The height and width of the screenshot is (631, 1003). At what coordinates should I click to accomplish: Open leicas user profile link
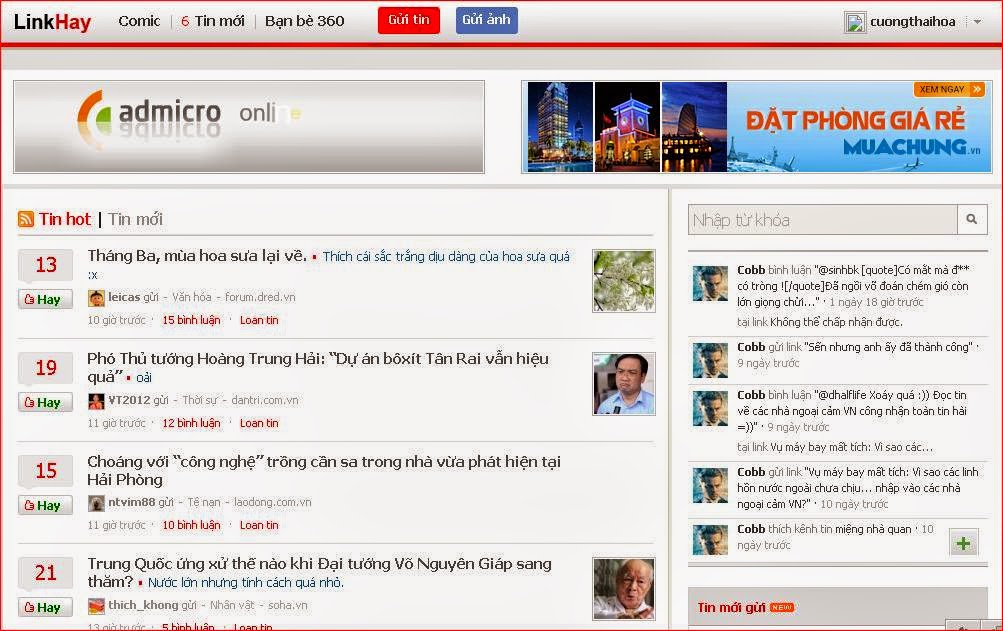[x=124, y=297]
